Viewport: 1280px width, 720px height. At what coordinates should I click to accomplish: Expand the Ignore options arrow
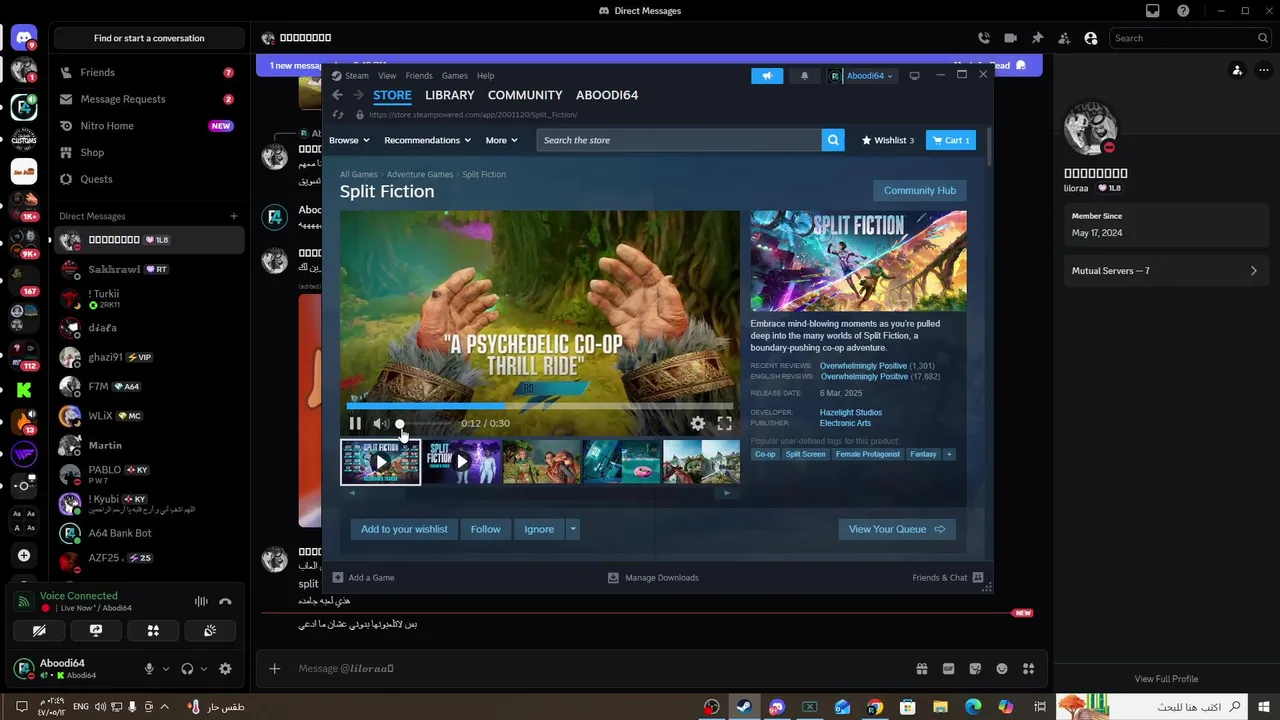point(572,529)
